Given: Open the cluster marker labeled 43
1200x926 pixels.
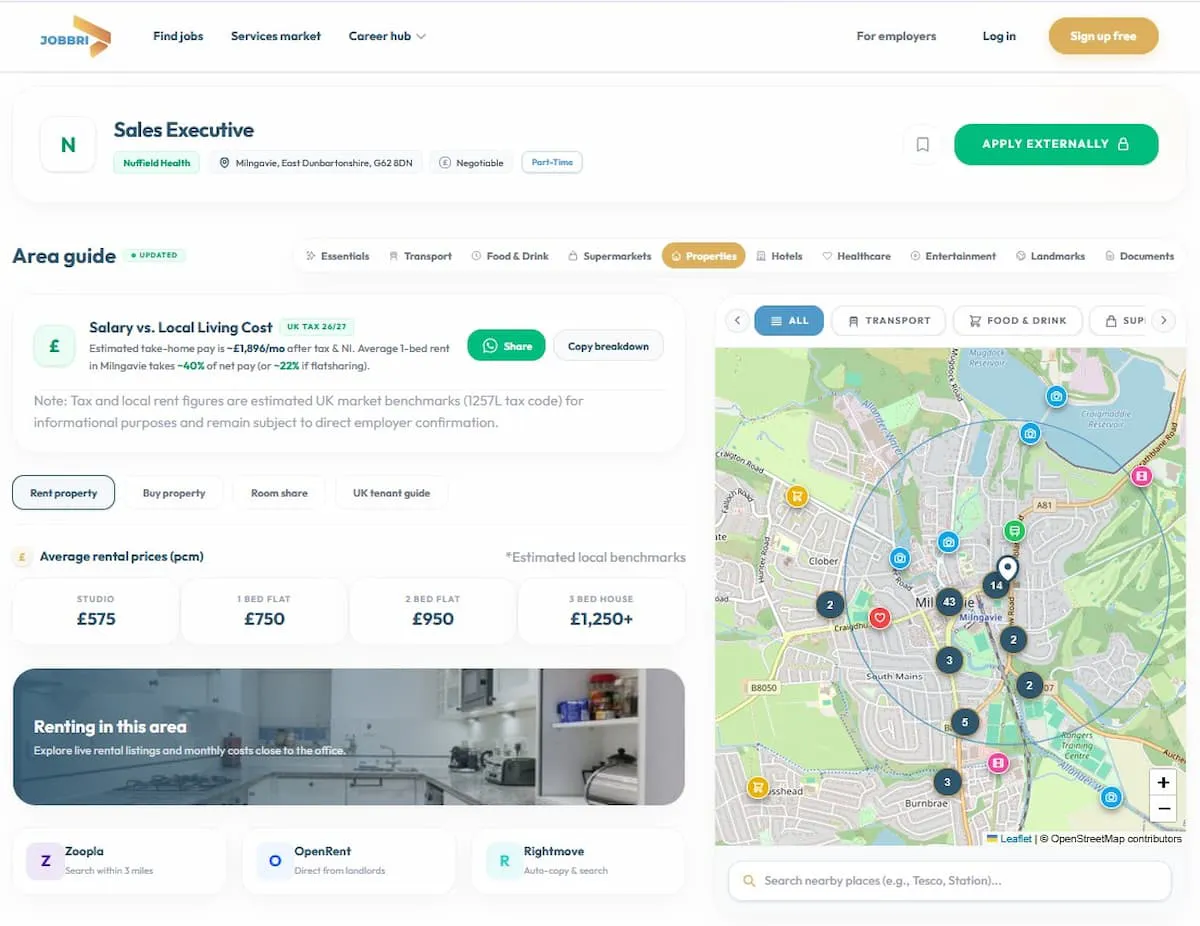Looking at the screenshot, I should 950,603.
